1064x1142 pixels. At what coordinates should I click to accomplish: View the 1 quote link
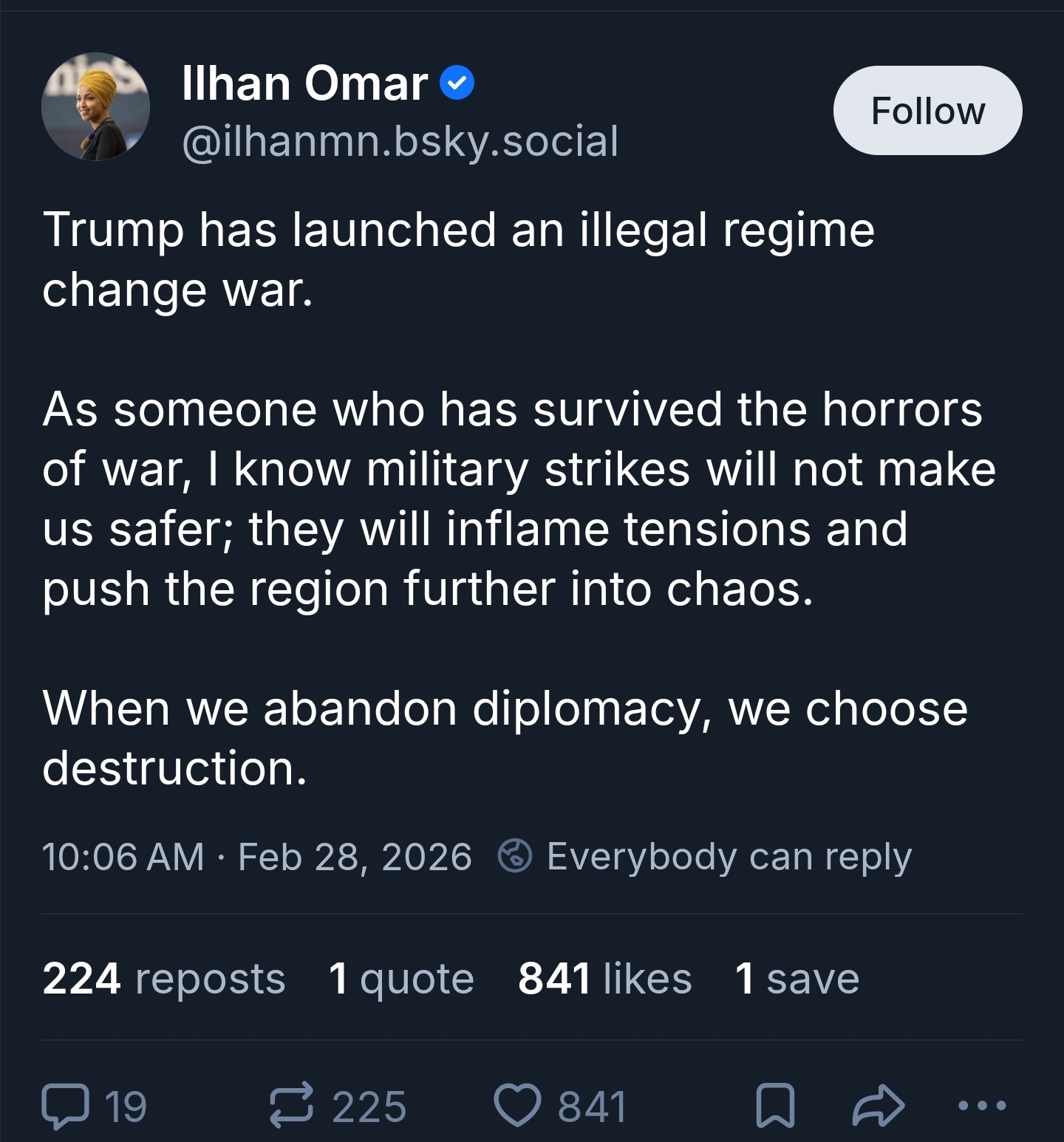[401, 978]
